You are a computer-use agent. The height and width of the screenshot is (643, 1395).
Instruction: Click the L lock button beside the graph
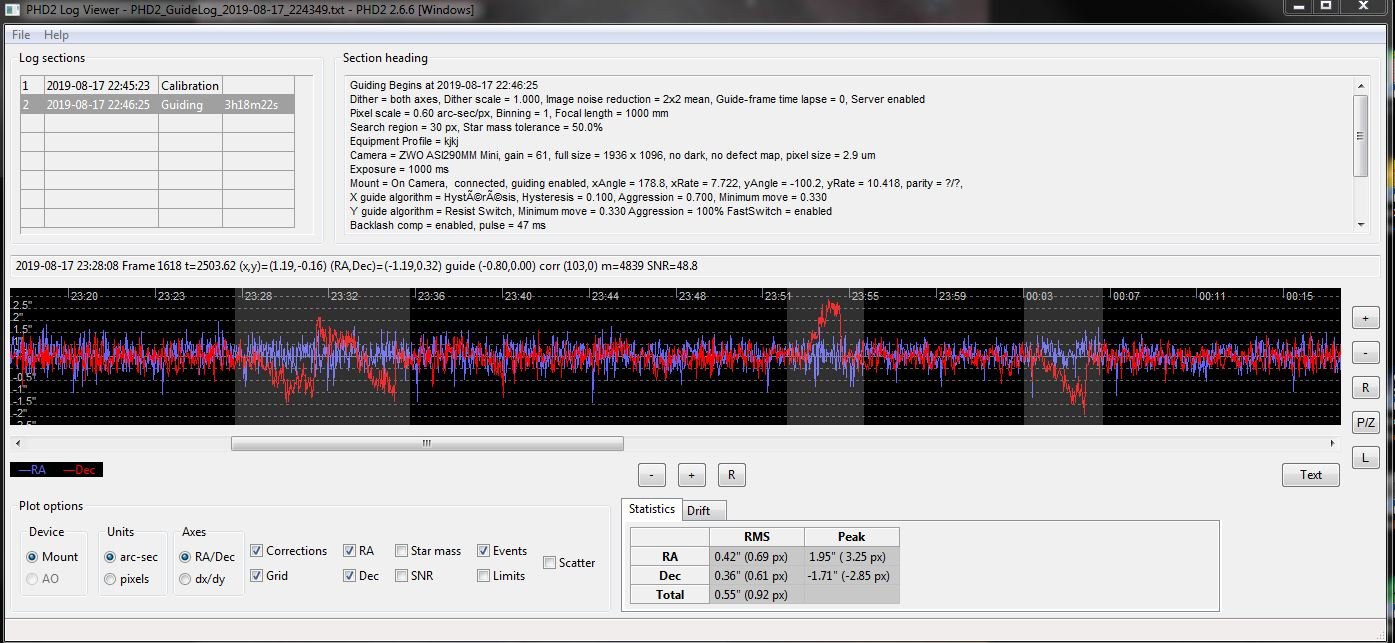(1365, 458)
